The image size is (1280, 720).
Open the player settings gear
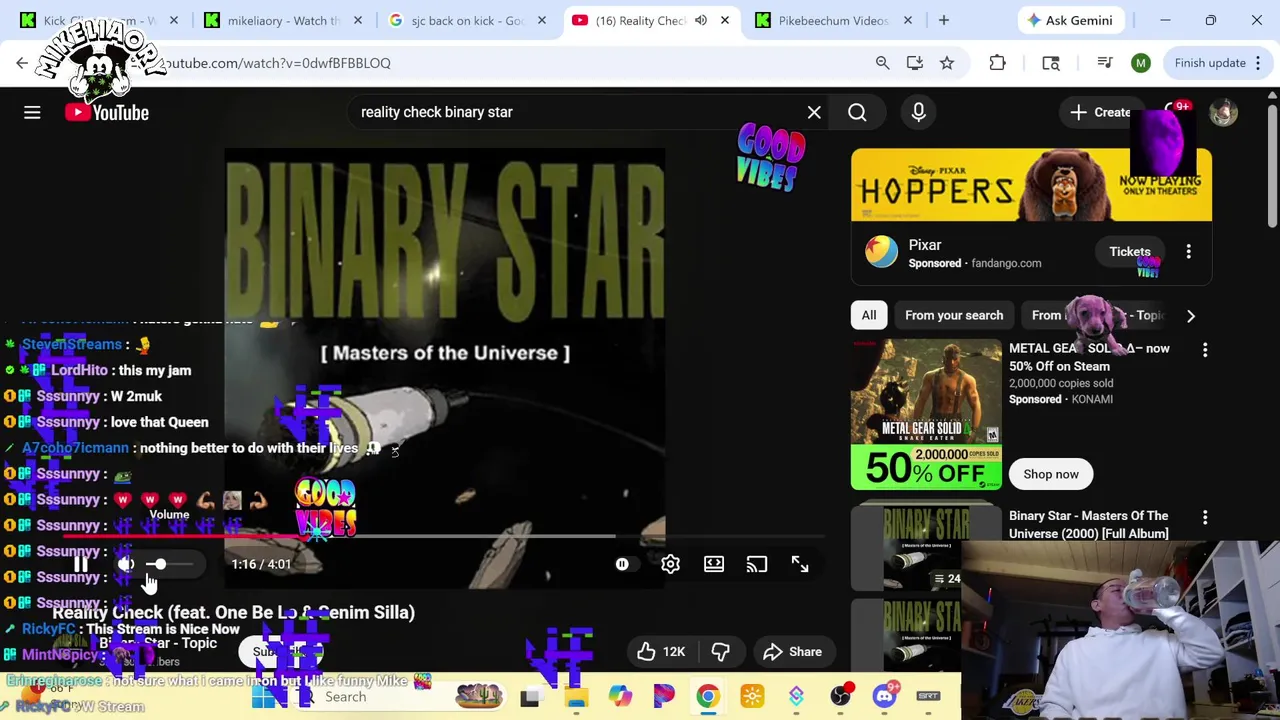[x=670, y=564]
